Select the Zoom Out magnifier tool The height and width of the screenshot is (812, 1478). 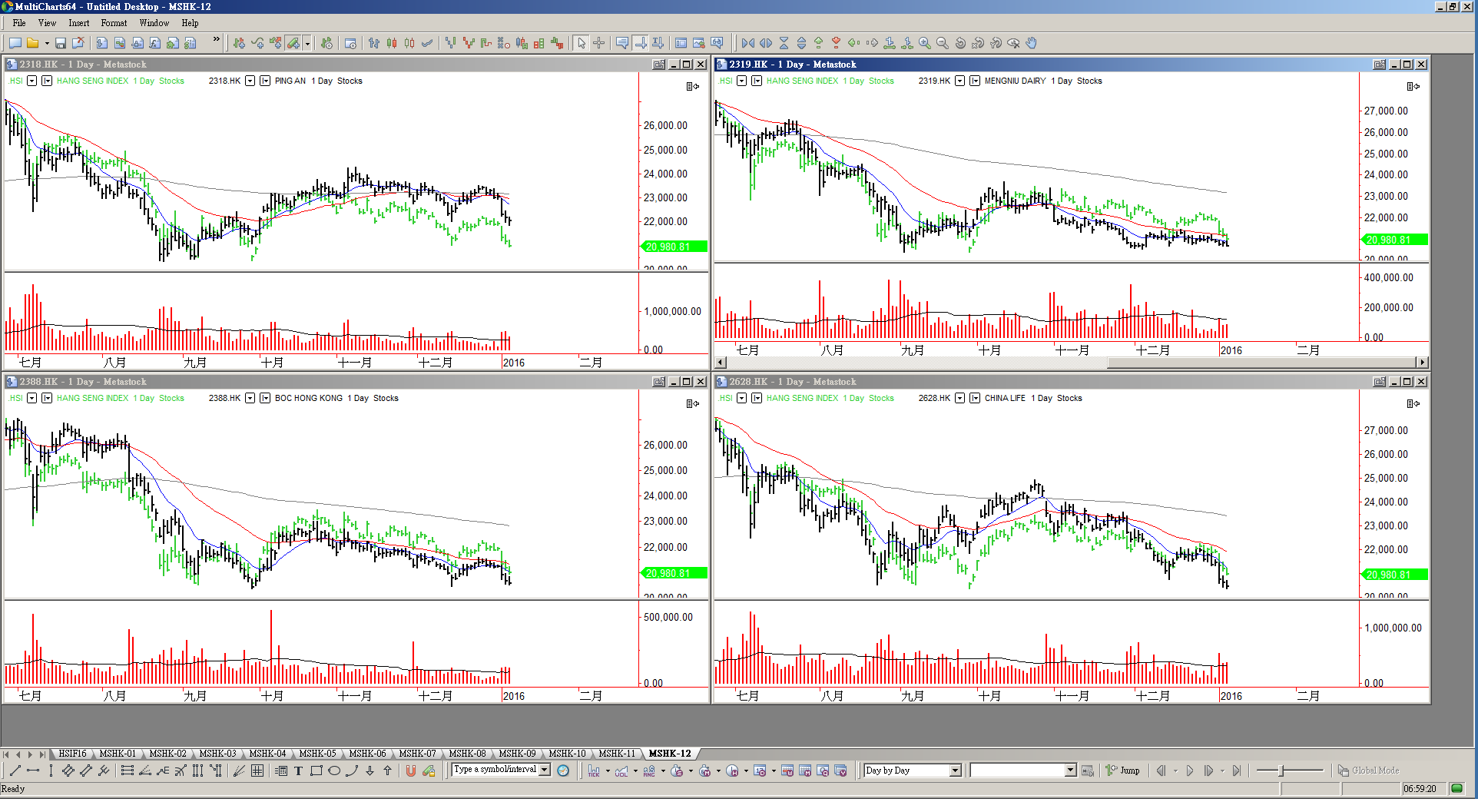tap(943, 43)
